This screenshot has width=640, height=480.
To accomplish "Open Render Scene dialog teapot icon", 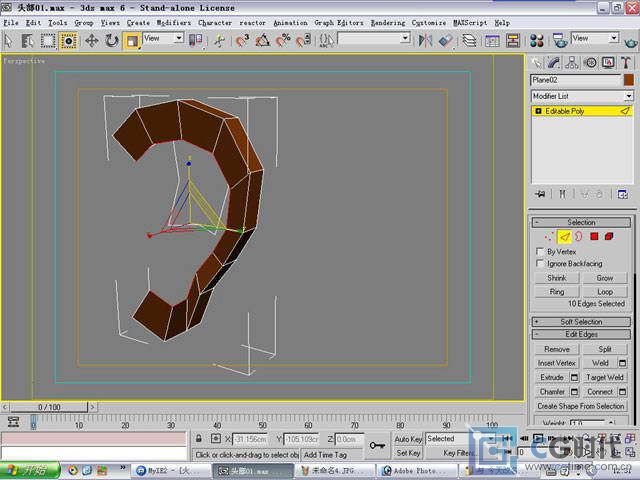I will click(560, 40).
